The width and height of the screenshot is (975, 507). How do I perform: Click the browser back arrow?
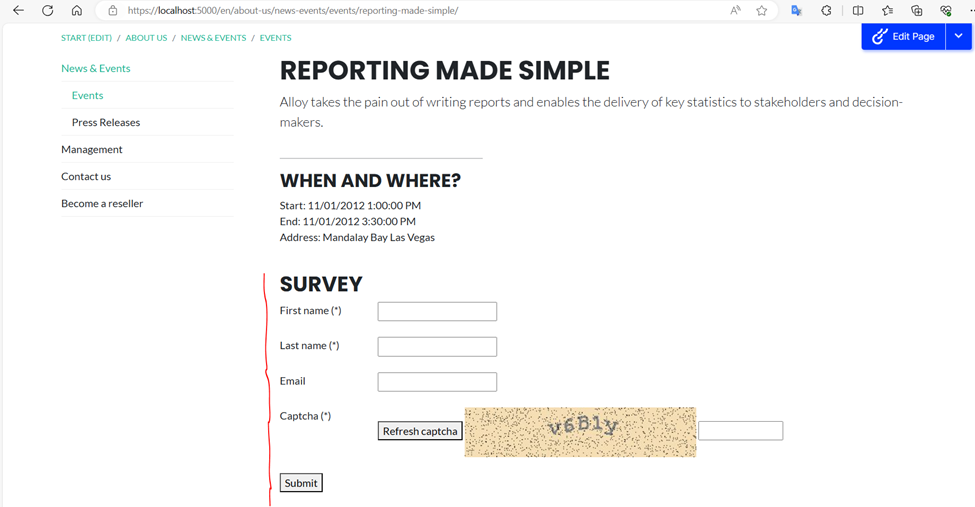coord(18,11)
